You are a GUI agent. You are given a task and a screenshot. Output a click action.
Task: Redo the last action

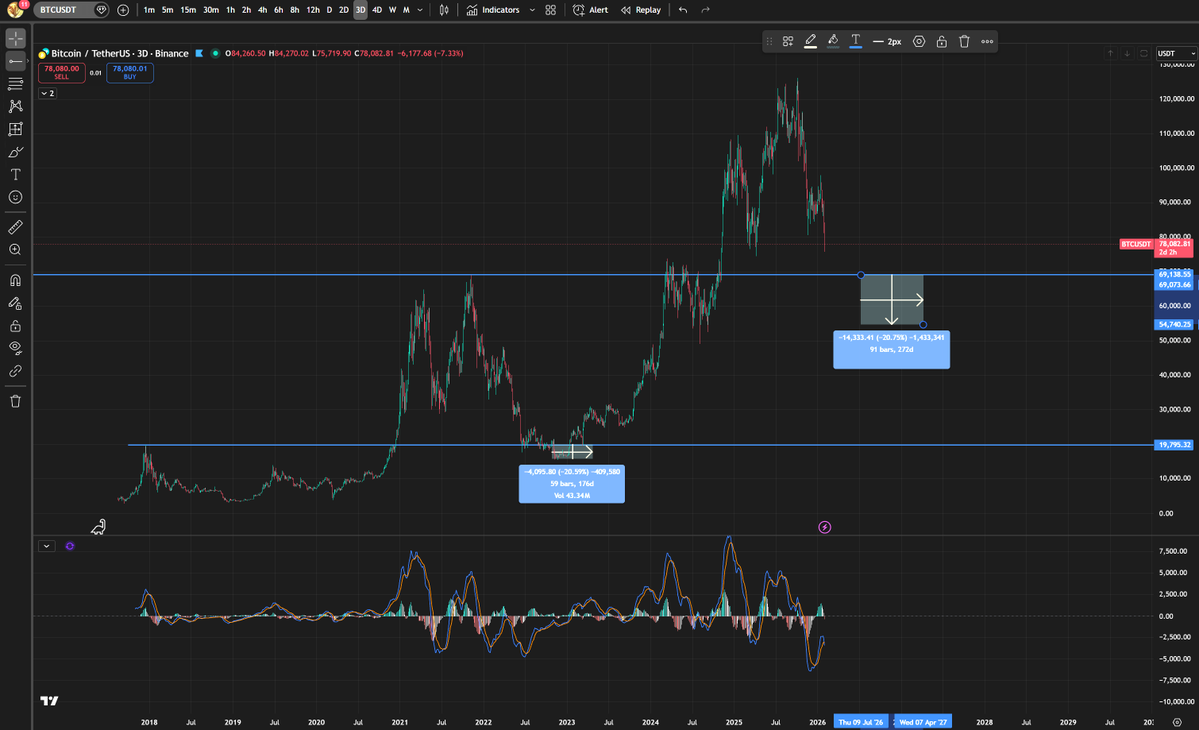pos(705,10)
